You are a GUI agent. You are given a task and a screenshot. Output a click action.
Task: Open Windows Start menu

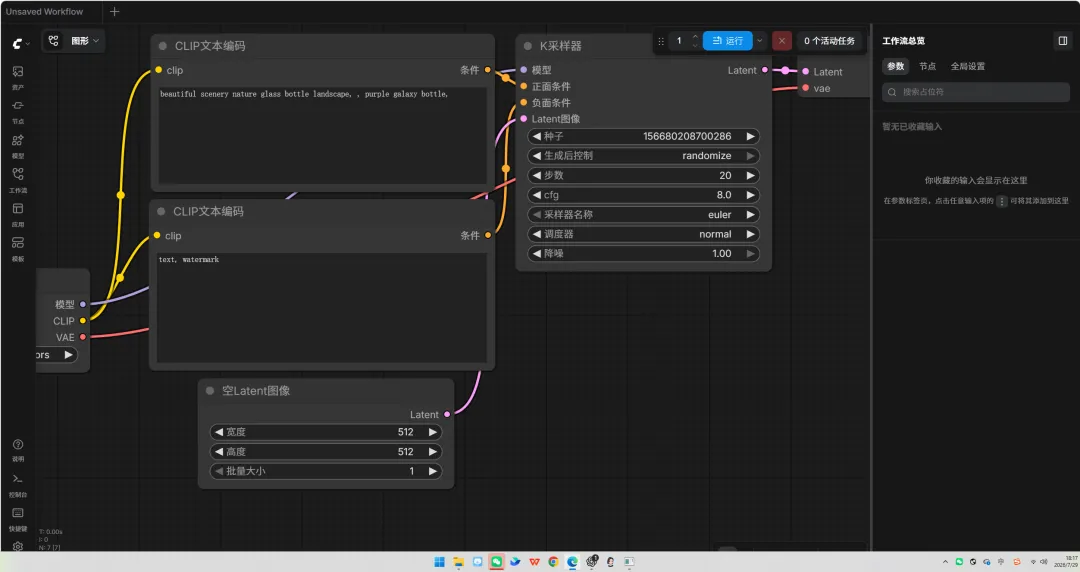(439, 562)
